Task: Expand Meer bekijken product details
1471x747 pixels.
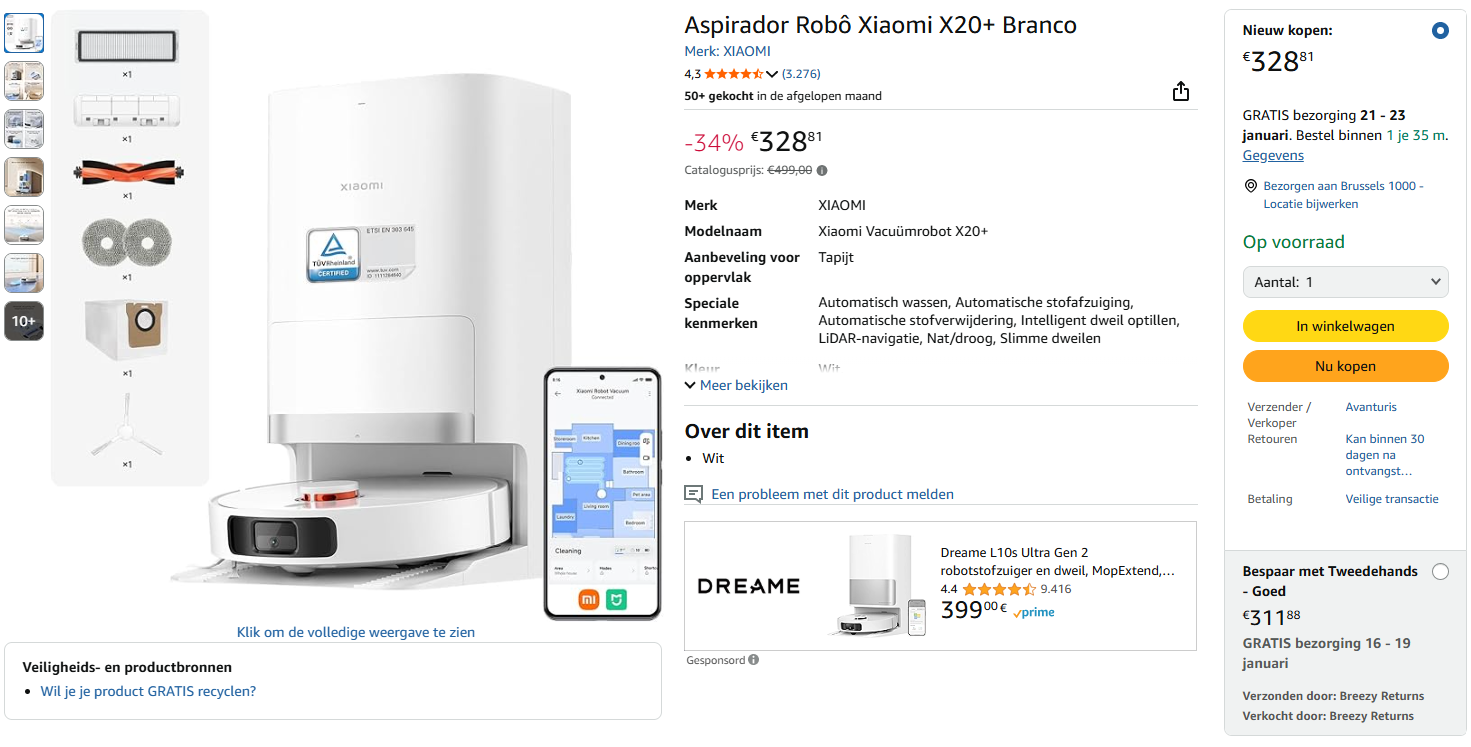Action: 736,385
